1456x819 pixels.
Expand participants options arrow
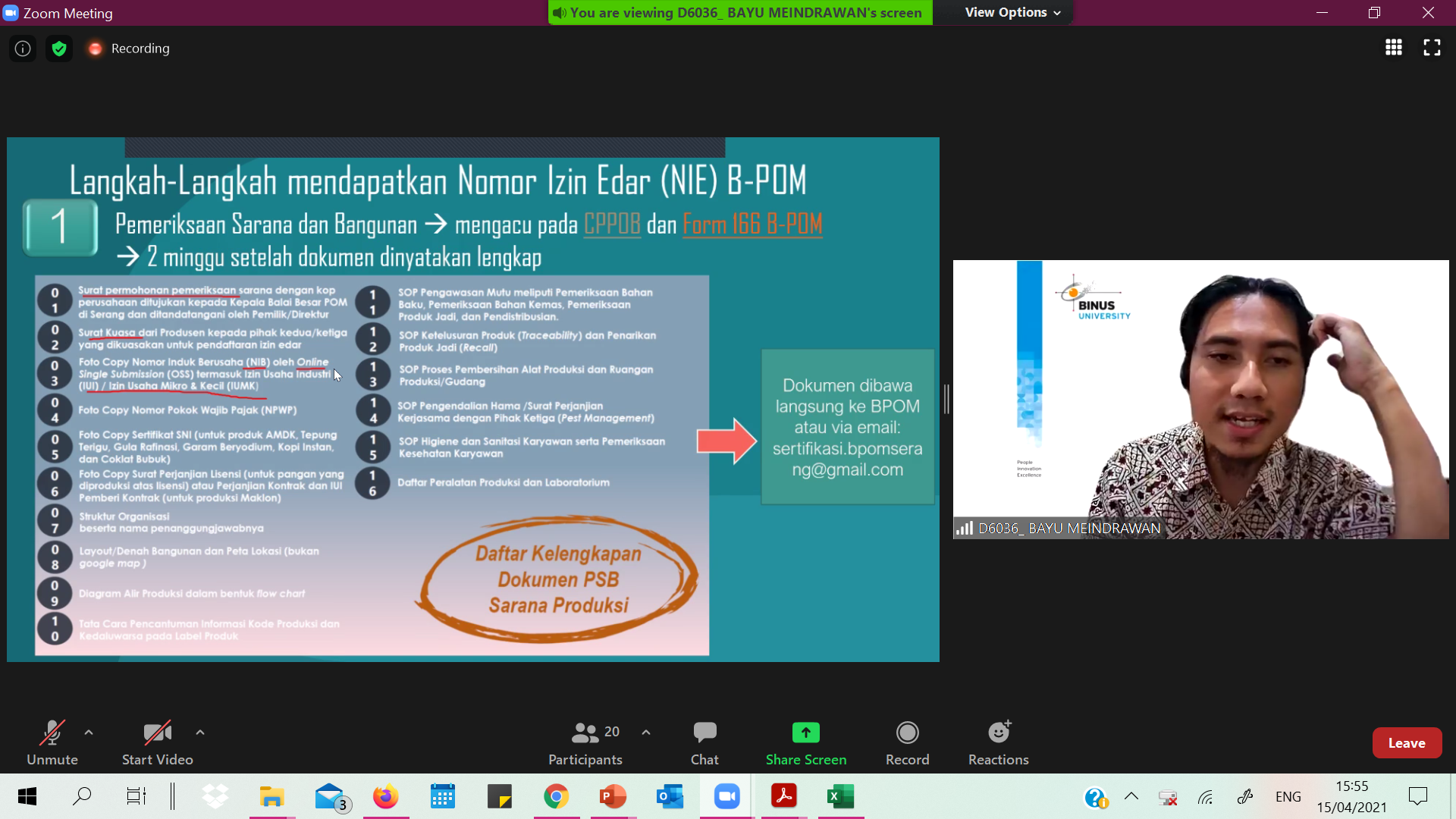(646, 733)
